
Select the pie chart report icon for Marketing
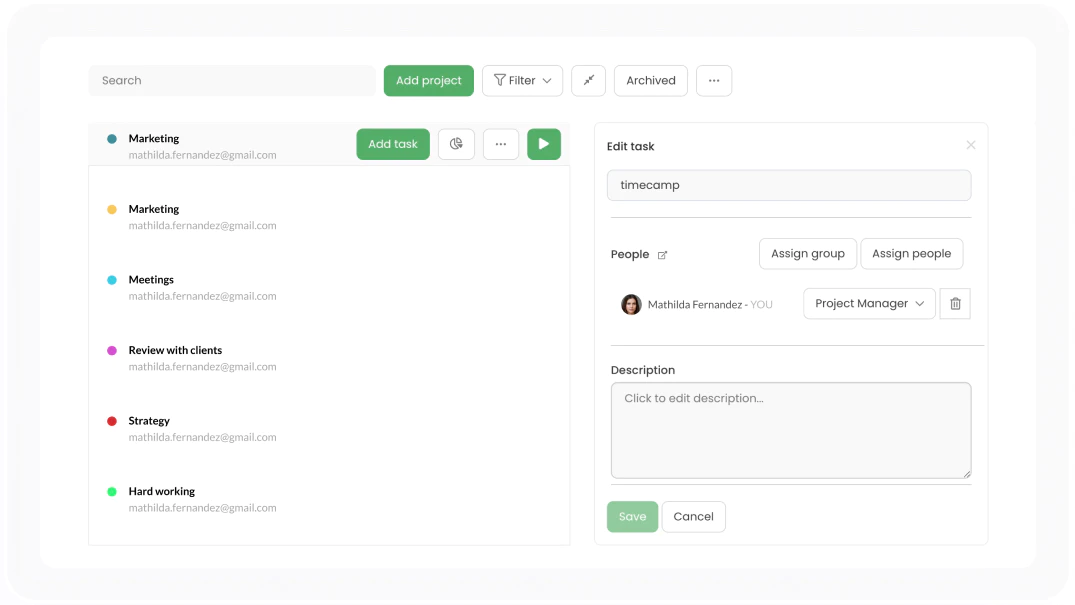(456, 144)
